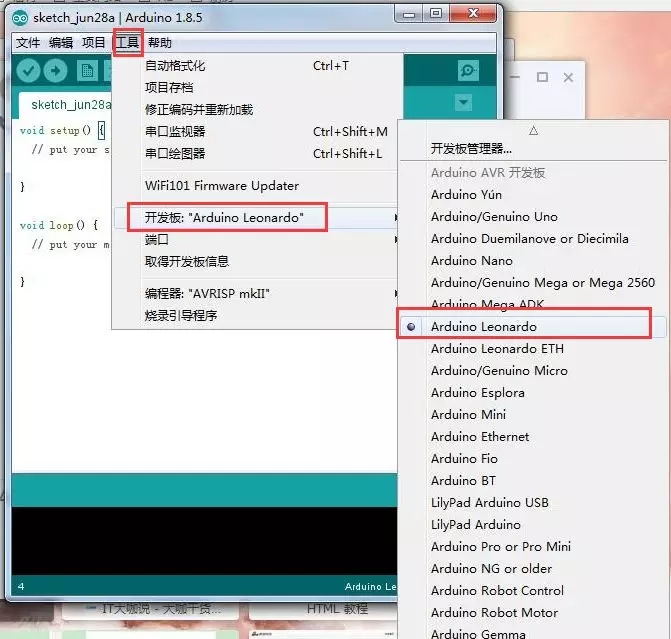Select Arduino Gemma board
Viewport: 671px width, 639px height.
click(x=533, y=633)
